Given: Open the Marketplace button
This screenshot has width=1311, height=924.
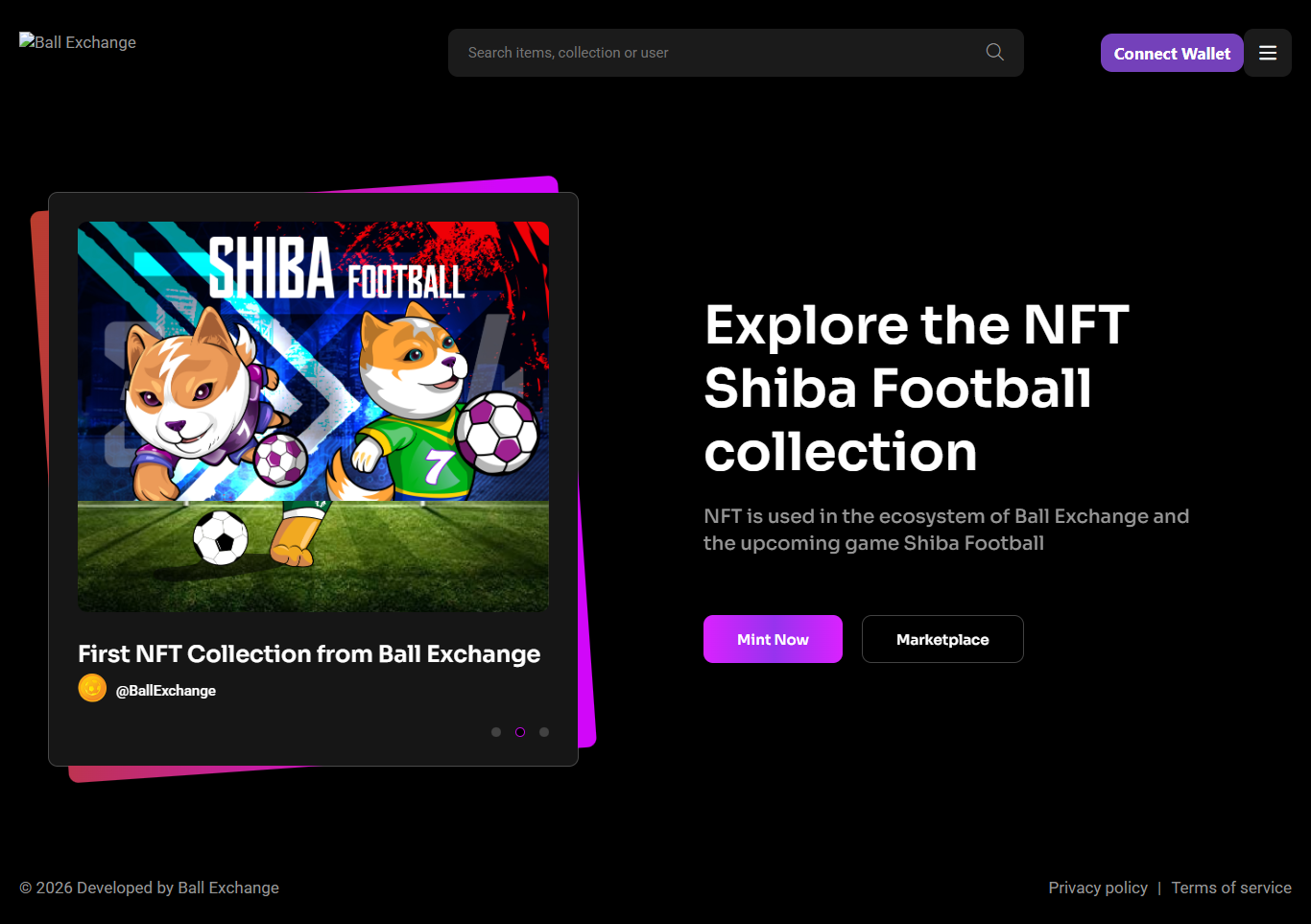Looking at the screenshot, I should (x=942, y=639).
